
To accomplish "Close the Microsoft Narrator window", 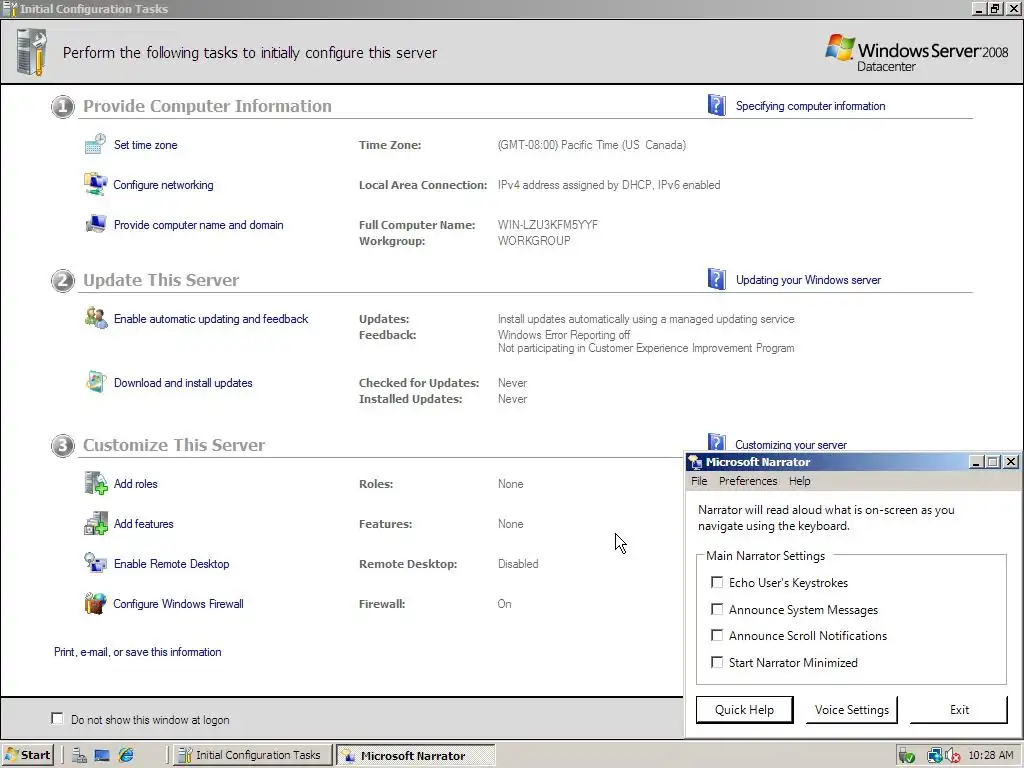I will 1011,462.
